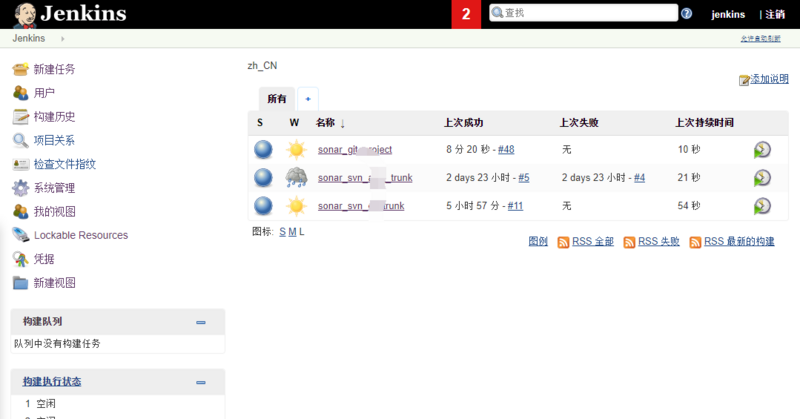The height and width of the screenshot is (419, 800).
Task: Select medium icon size M
Action: (292, 232)
